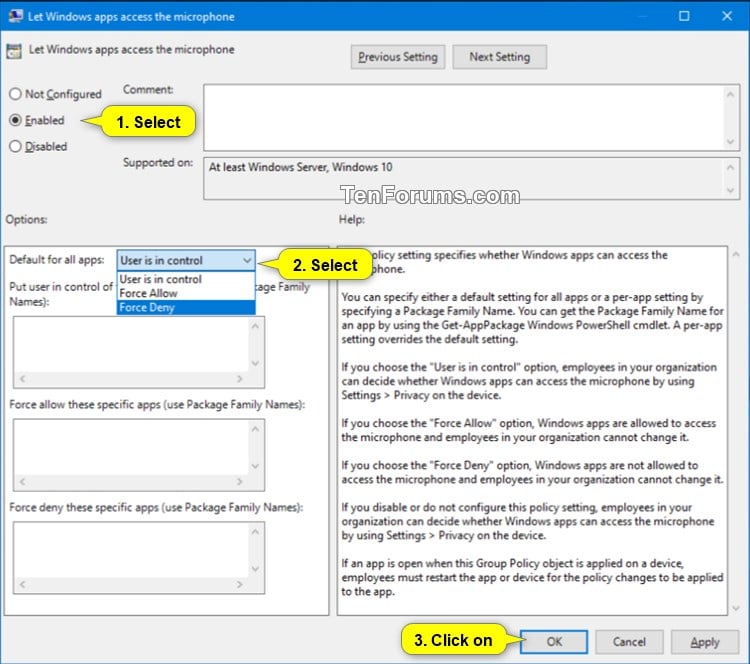This screenshot has height=664, width=750.
Task: Click down arrow of Comment scrollbar
Action: point(730,142)
